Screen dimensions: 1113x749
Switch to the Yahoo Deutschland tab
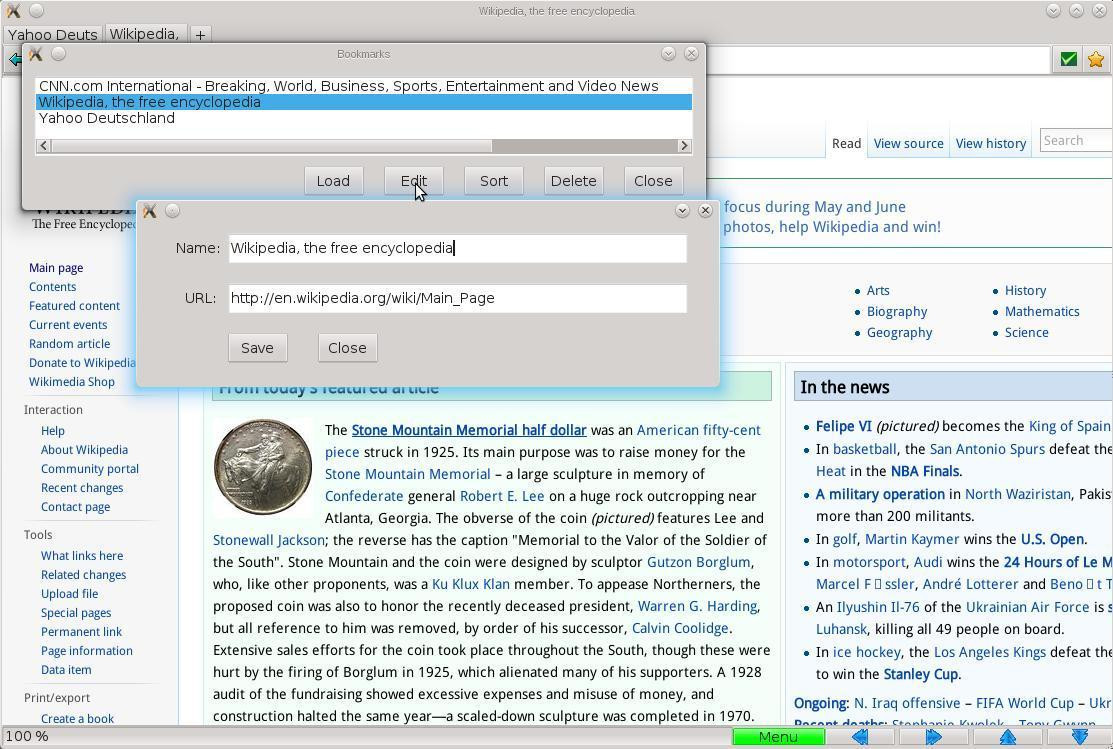click(53, 34)
